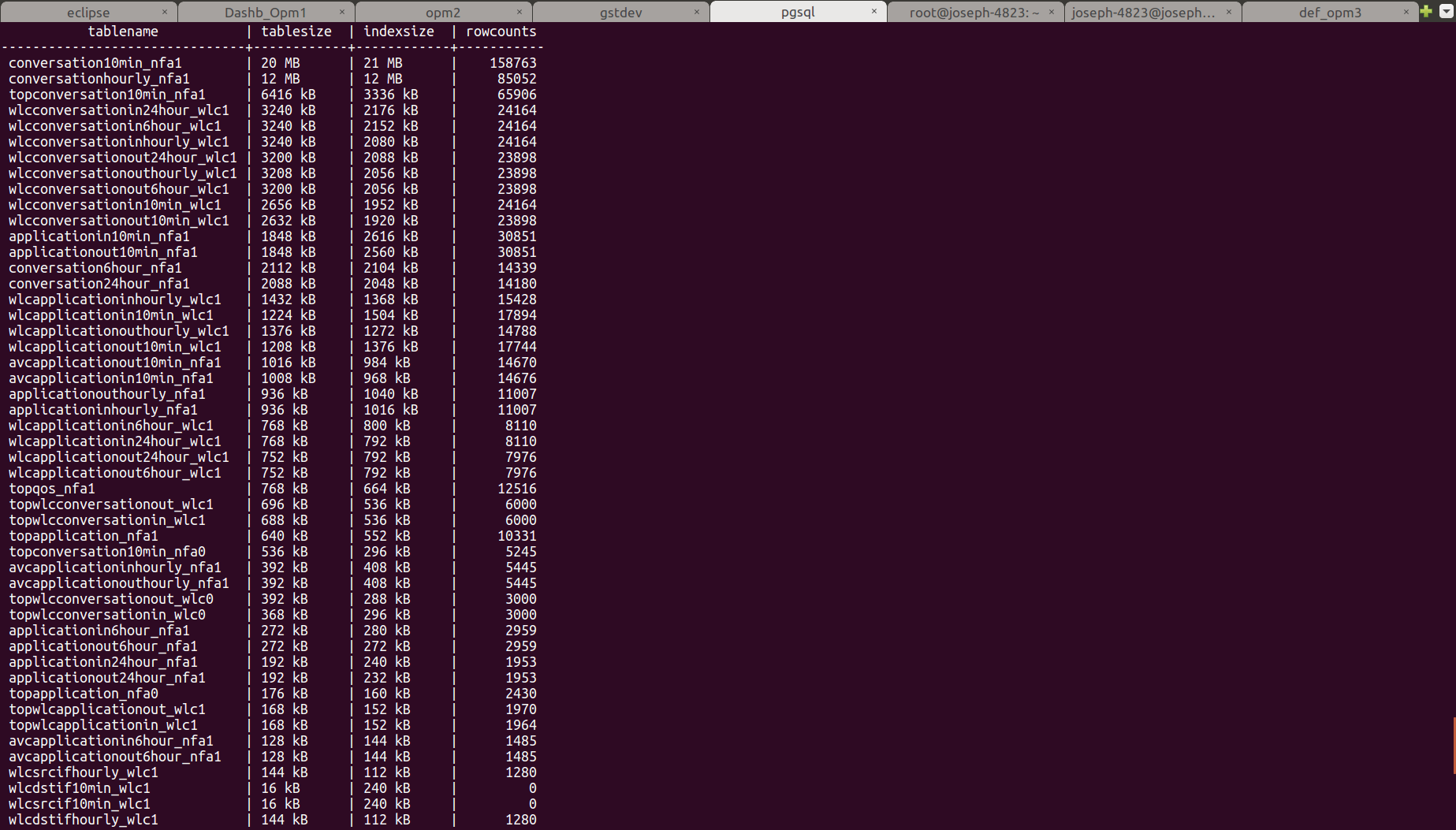Screen dimensions: 1456x830
Task: Open the def_opm3 tab
Action: coord(1330,12)
